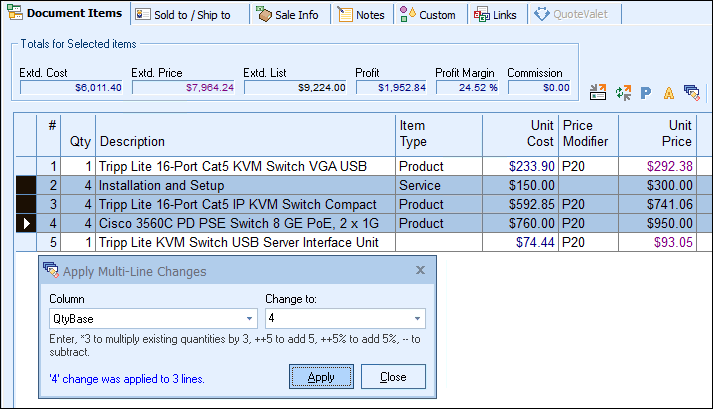Click the row selector for Installation and Setup
This screenshot has width=713, height=409.
click(25, 185)
